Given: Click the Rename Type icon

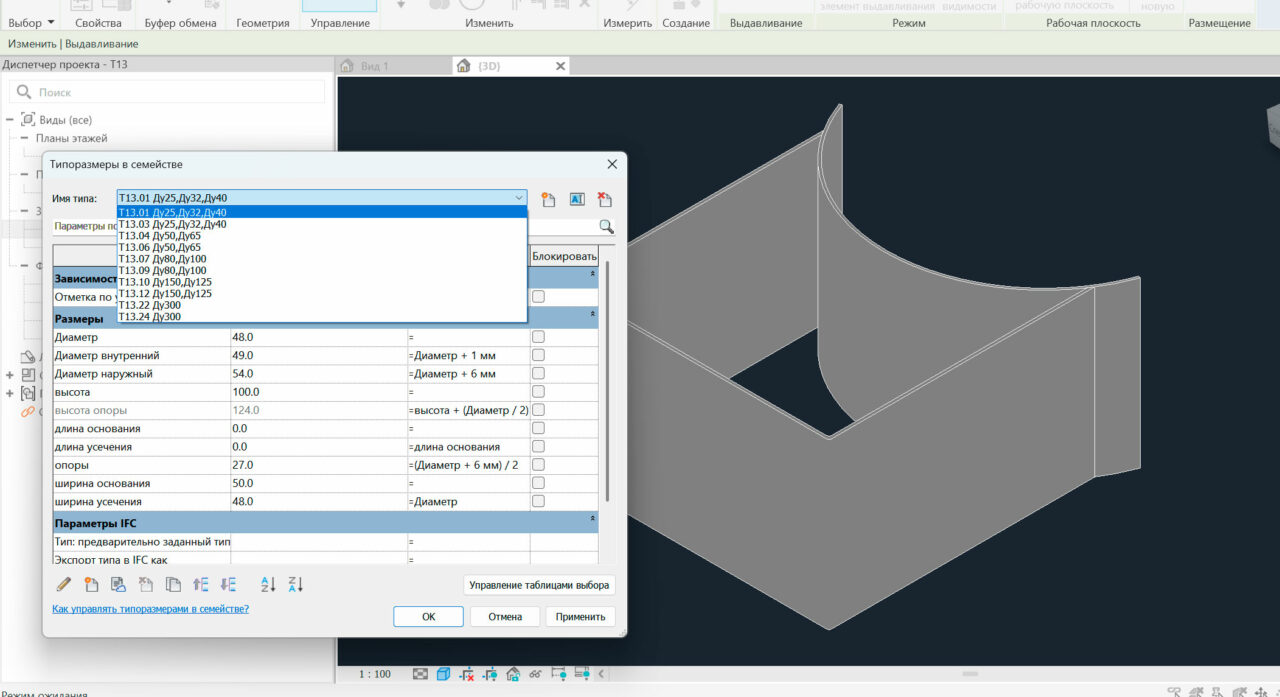Looking at the screenshot, I should [x=576, y=199].
